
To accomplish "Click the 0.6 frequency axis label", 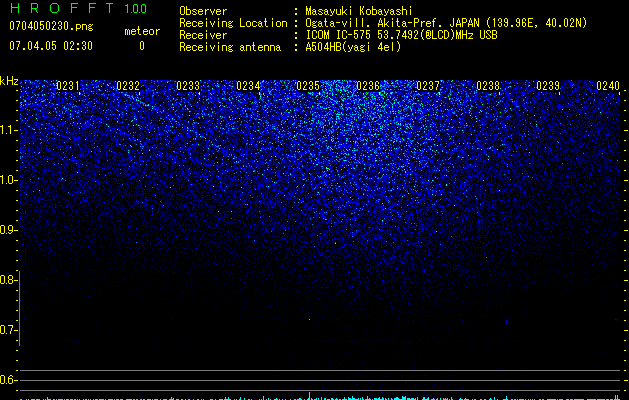I will point(8,380).
